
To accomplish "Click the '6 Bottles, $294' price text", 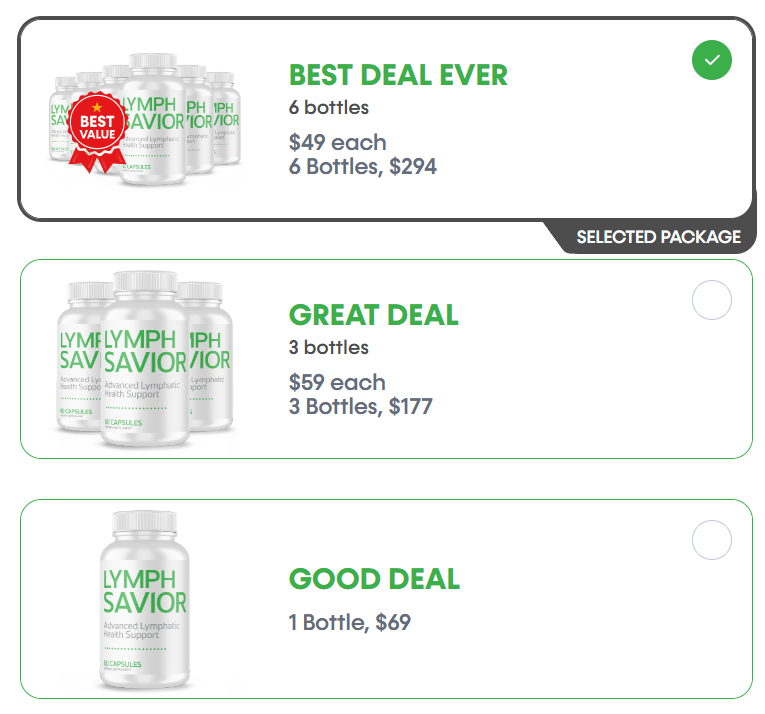I will (362, 166).
